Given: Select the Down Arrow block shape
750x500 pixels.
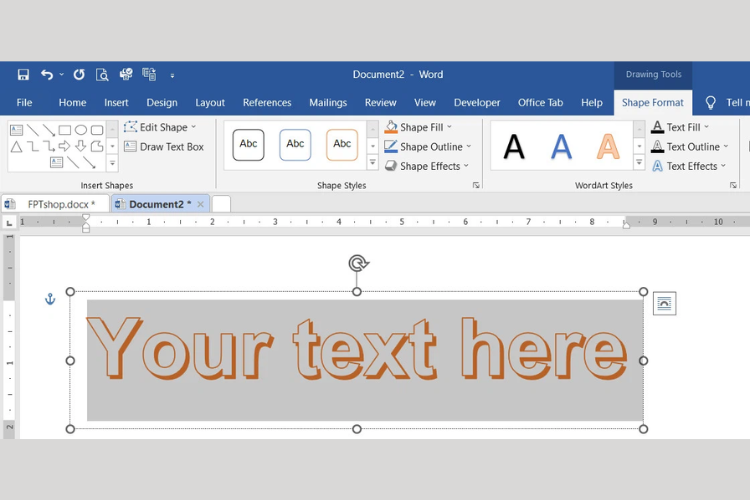Looking at the screenshot, I should pyautogui.click(x=81, y=146).
